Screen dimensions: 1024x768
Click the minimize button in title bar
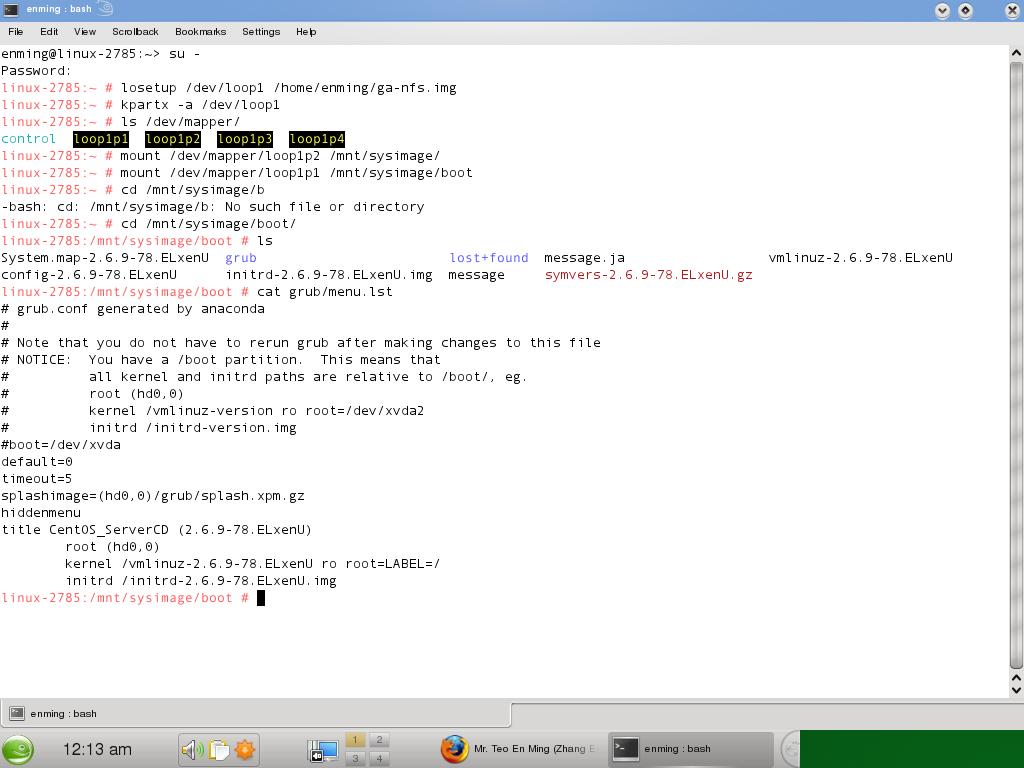tap(942, 10)
